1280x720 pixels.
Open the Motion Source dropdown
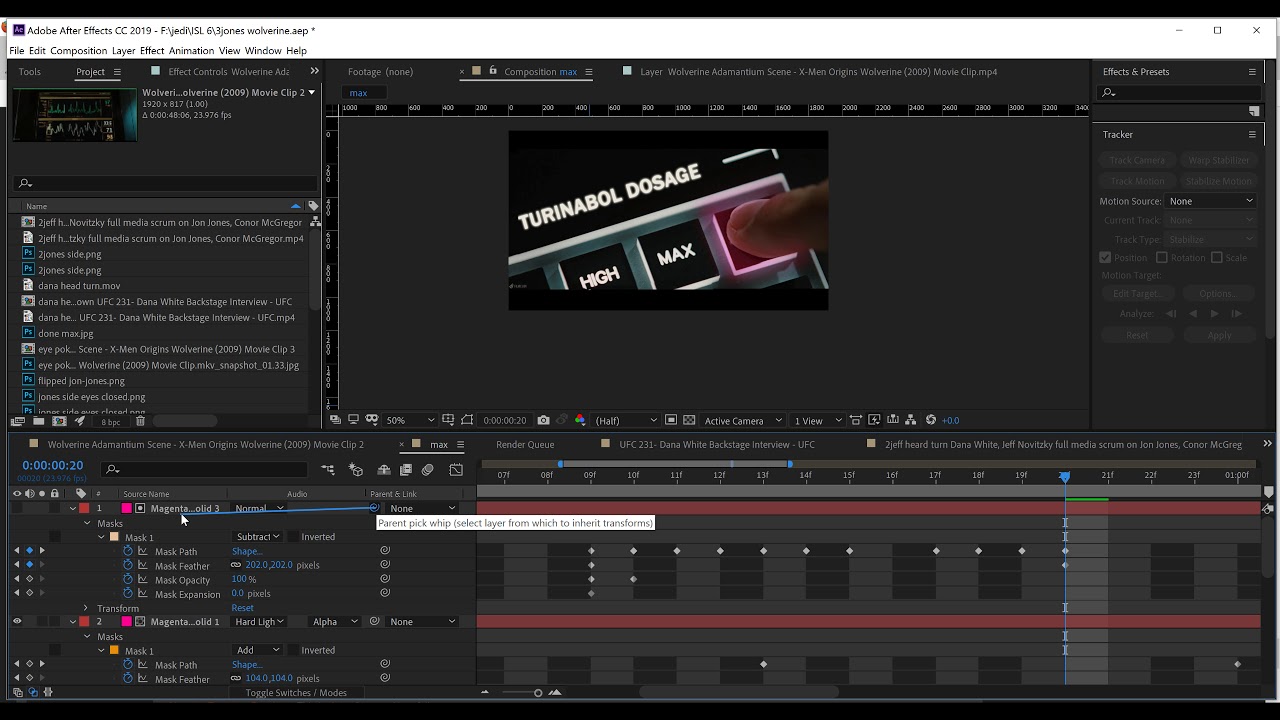pyautogui.click(x=1210, y=201)
